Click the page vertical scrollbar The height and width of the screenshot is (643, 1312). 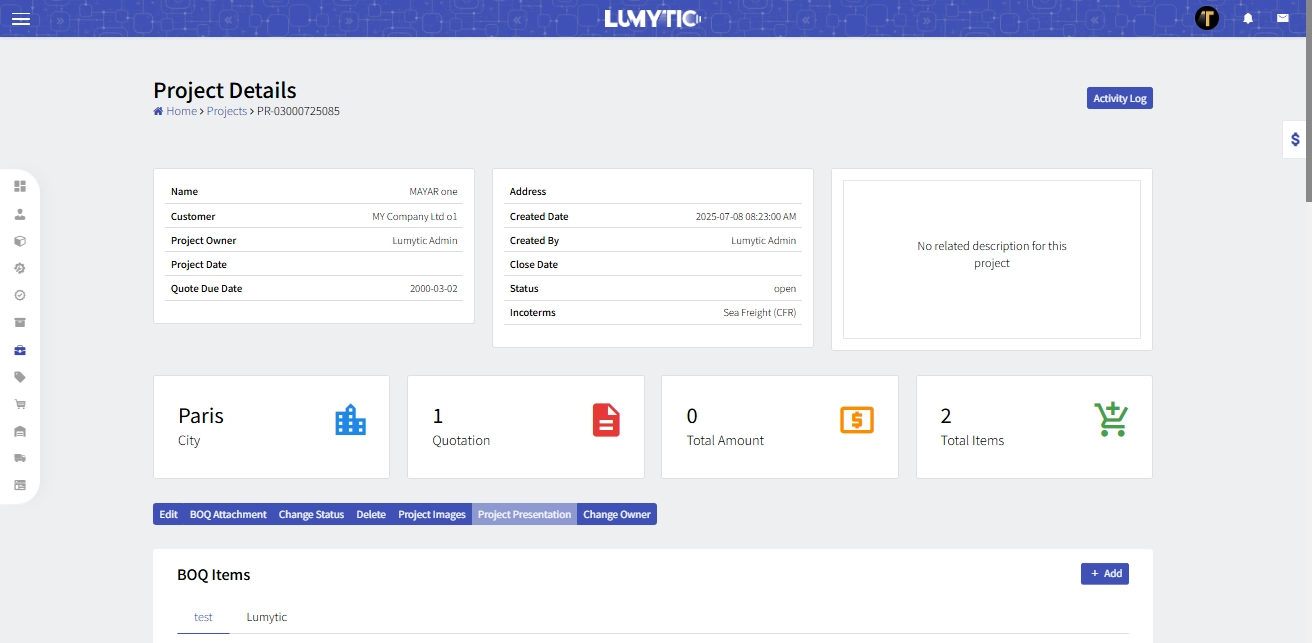pos(1306,100)
